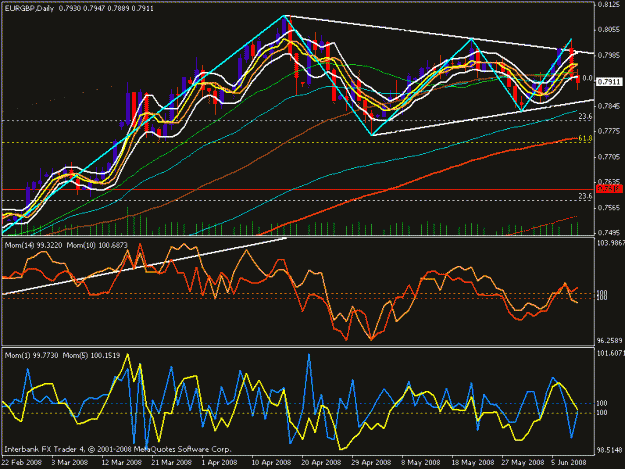Click the 22 Feb 2008 date label

(x=22, y=462)
